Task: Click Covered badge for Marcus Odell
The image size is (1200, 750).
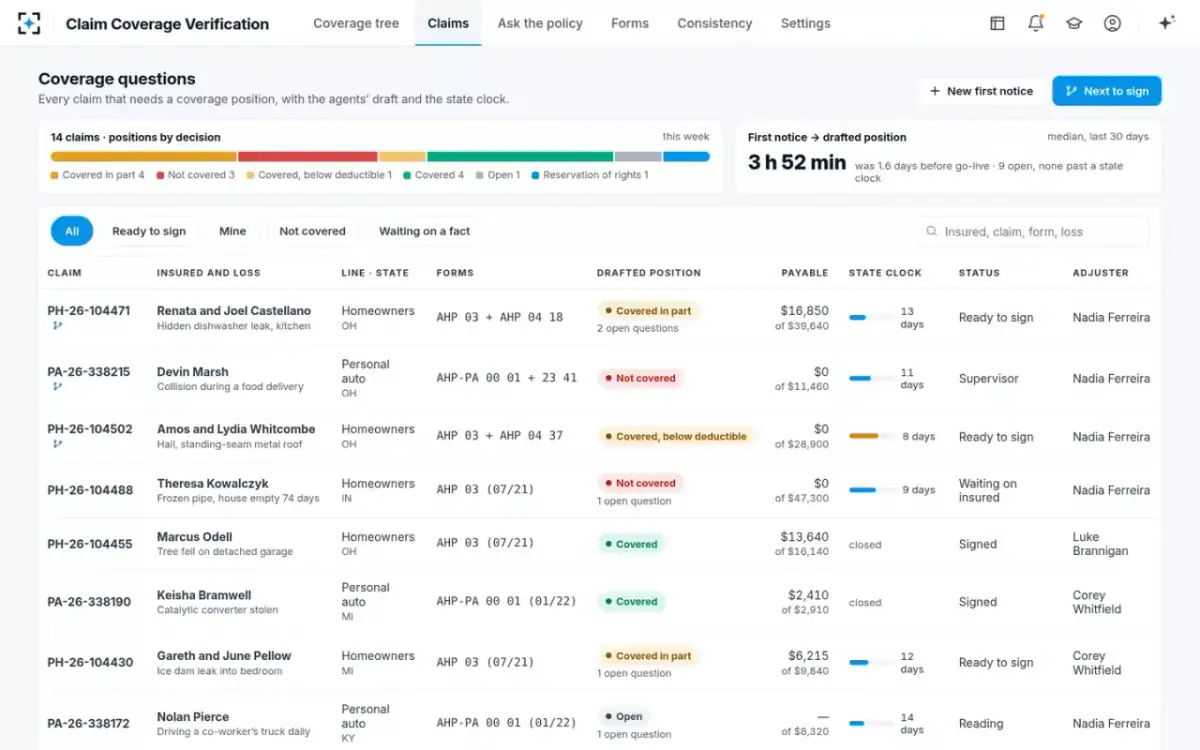Action: pos(631,544)
